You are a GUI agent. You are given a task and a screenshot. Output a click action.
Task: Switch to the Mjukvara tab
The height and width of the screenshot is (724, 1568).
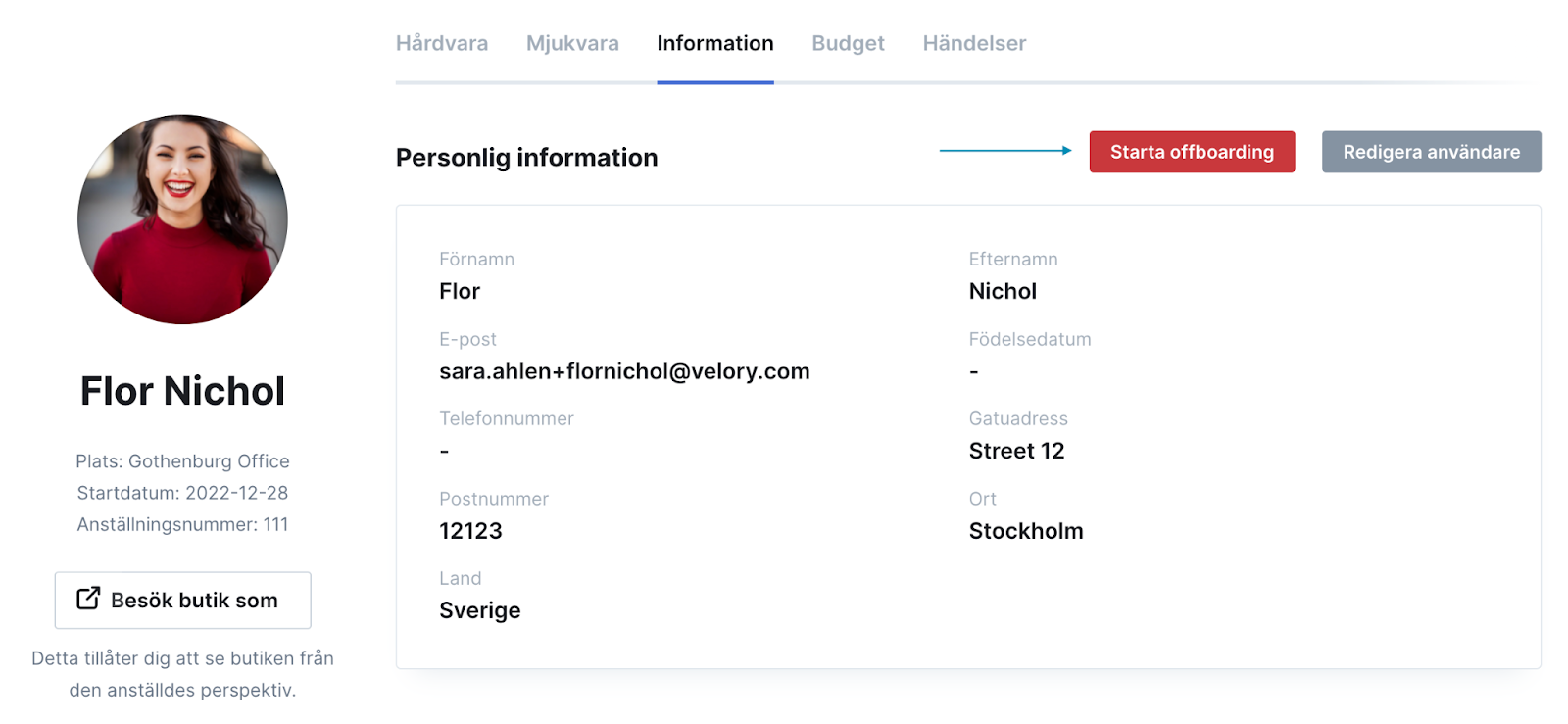[572, 43]
